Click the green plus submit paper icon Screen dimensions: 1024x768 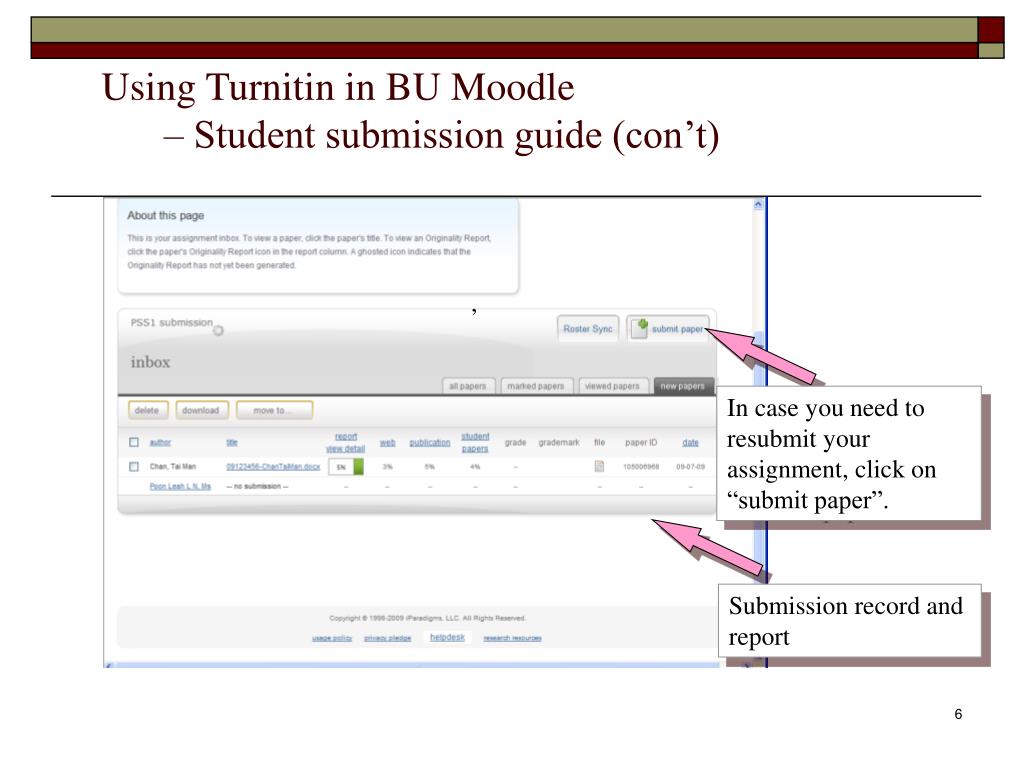pos(641,327)
